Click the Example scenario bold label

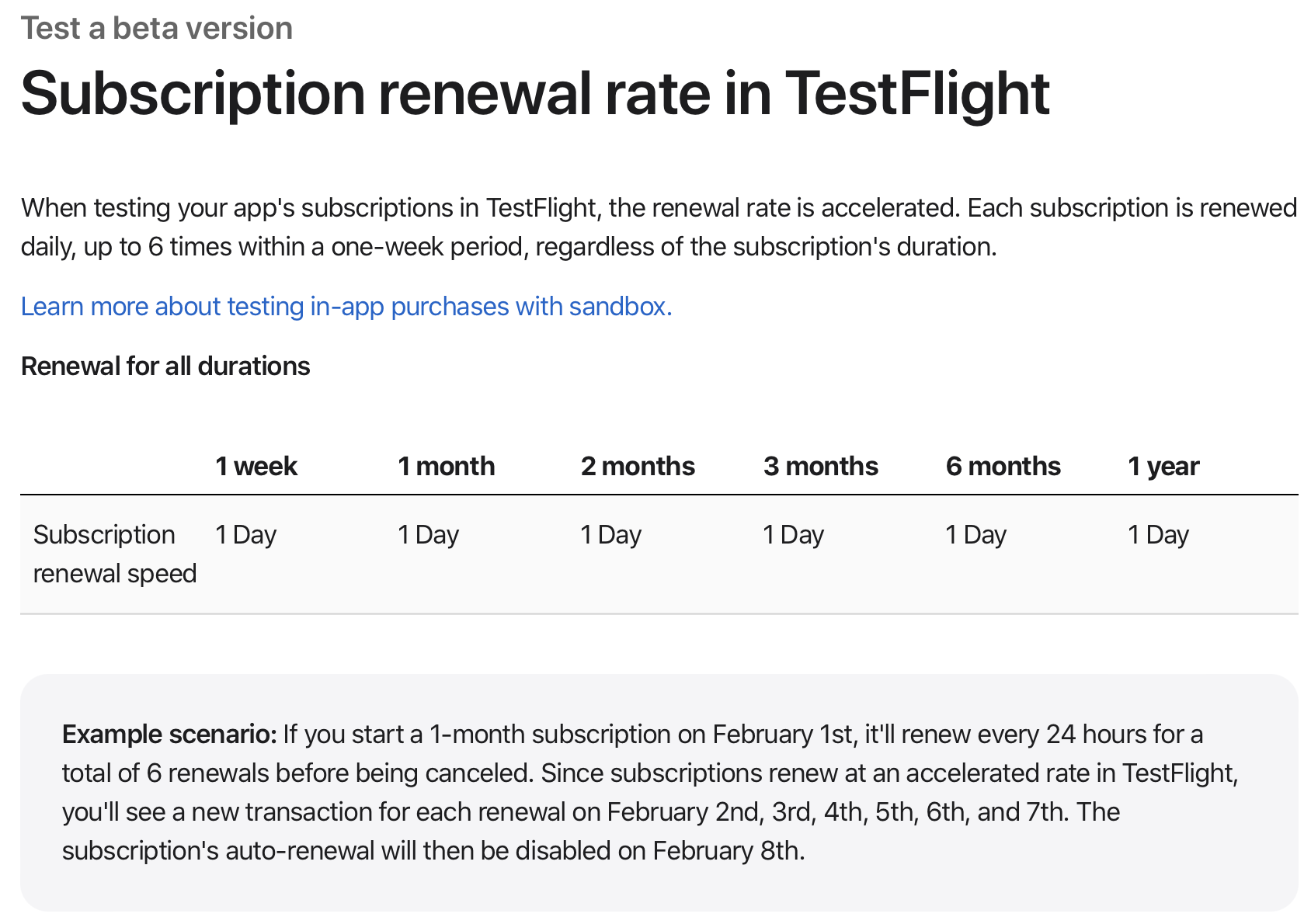169,734
